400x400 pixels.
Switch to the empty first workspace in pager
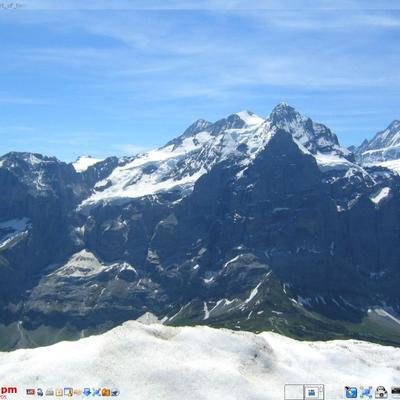(294, 392)
